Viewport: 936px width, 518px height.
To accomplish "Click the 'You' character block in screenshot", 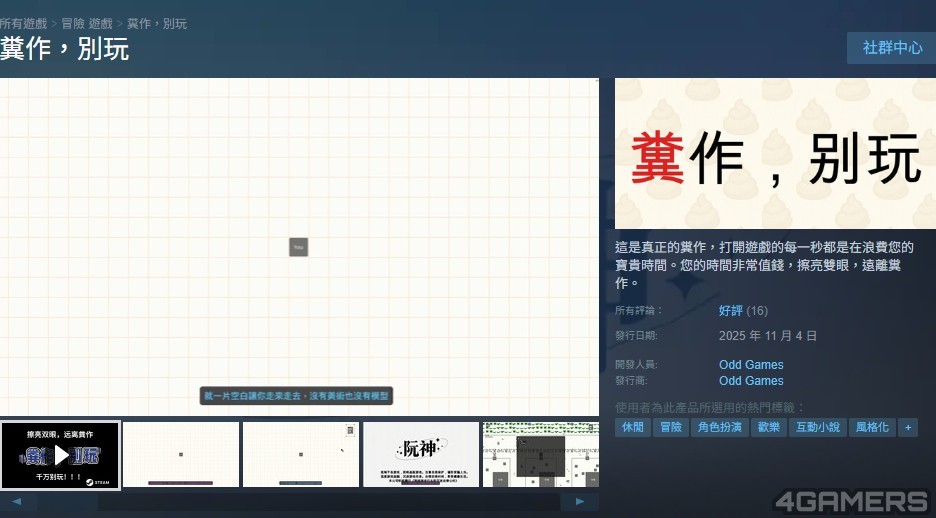I will point(298,247).
